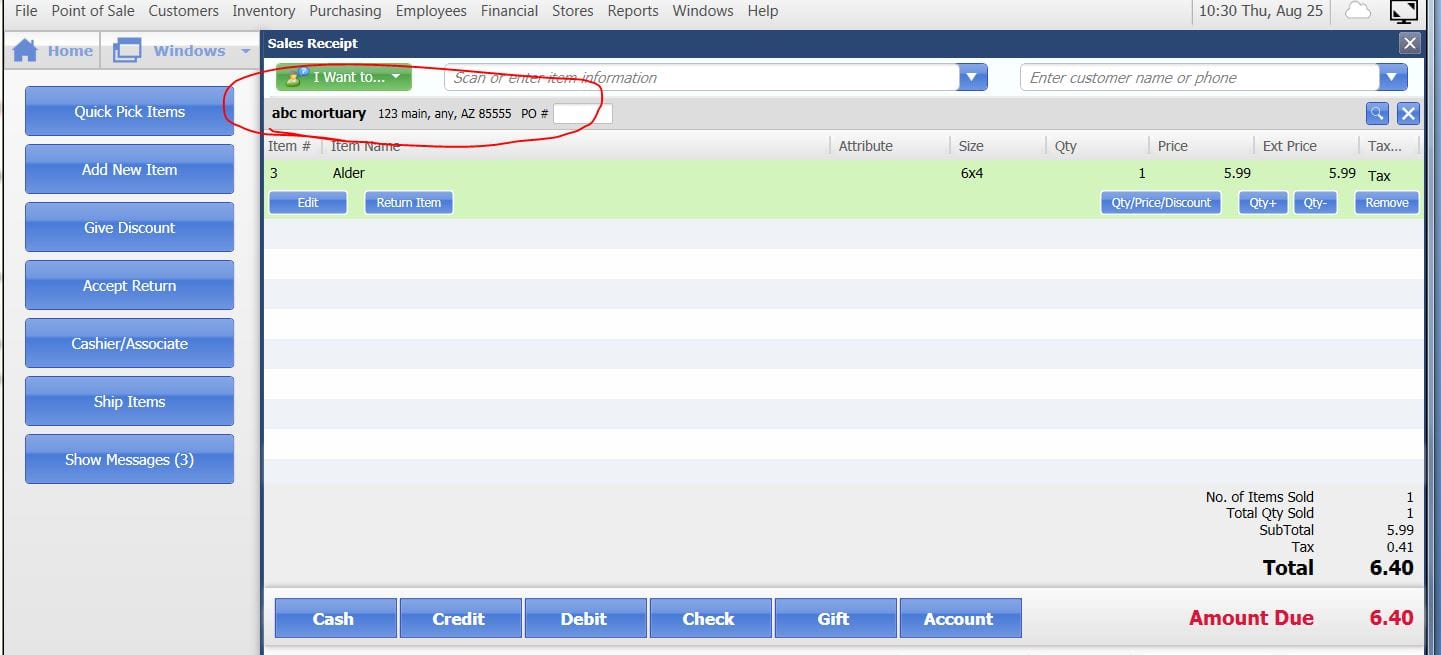Click the Cash payment button
The image size is (1441, 655).
(x=335, y=618)
